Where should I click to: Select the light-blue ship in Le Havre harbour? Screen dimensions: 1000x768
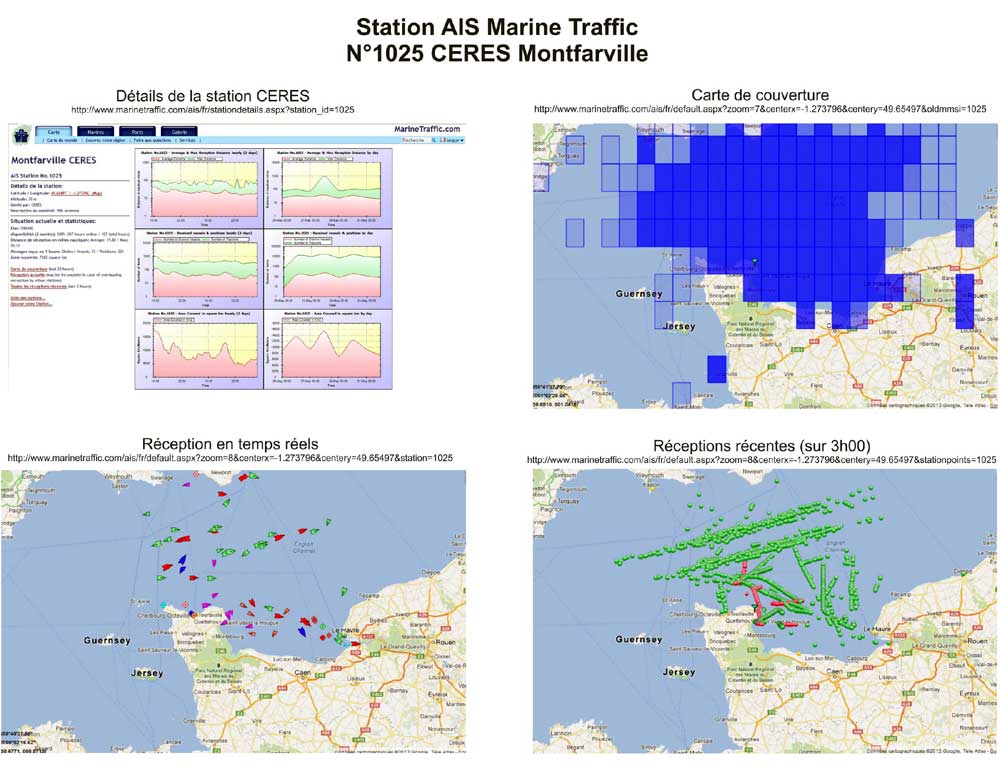(x=345, y=643)
